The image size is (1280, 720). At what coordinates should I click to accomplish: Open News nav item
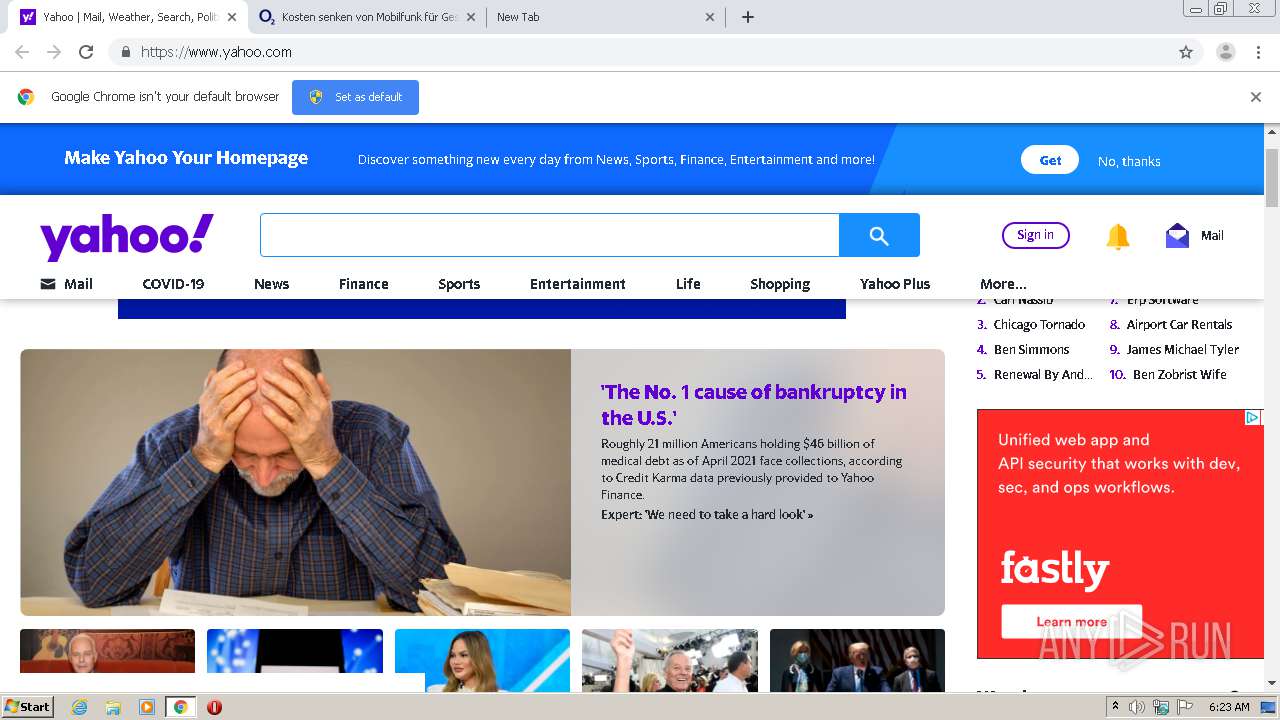click(x=271, y=284)
